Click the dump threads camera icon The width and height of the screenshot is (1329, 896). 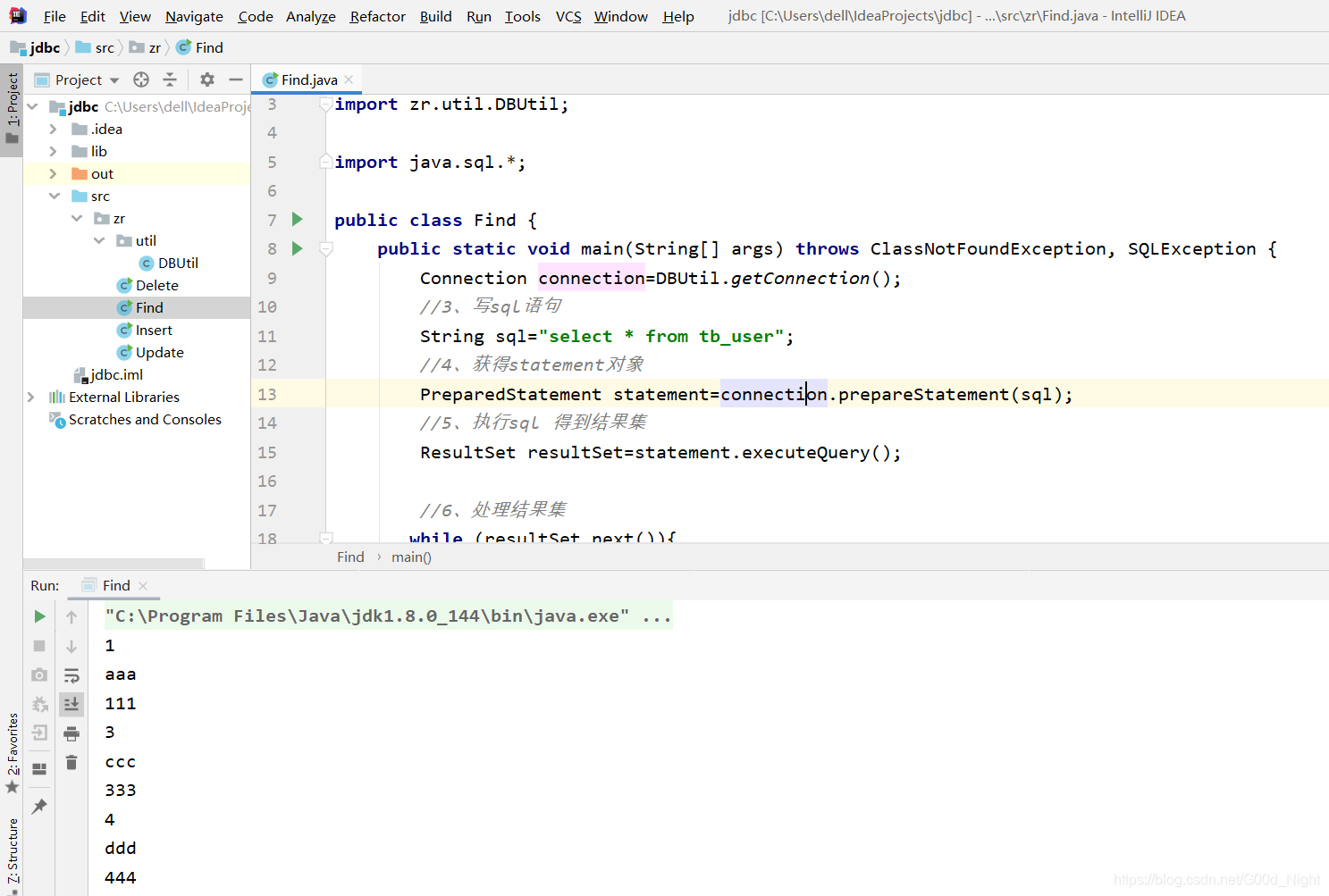(x=39, y=674)
